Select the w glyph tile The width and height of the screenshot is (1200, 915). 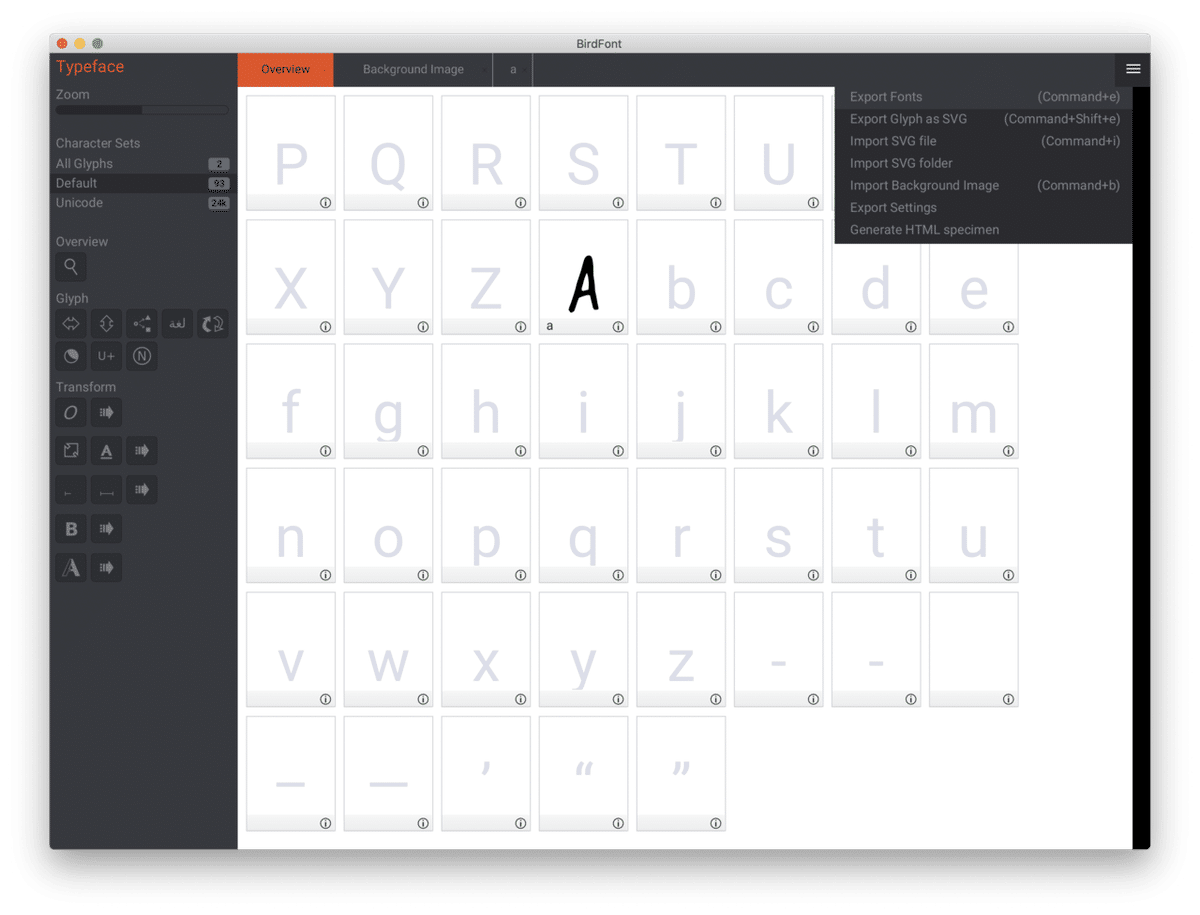coord(388,650)
